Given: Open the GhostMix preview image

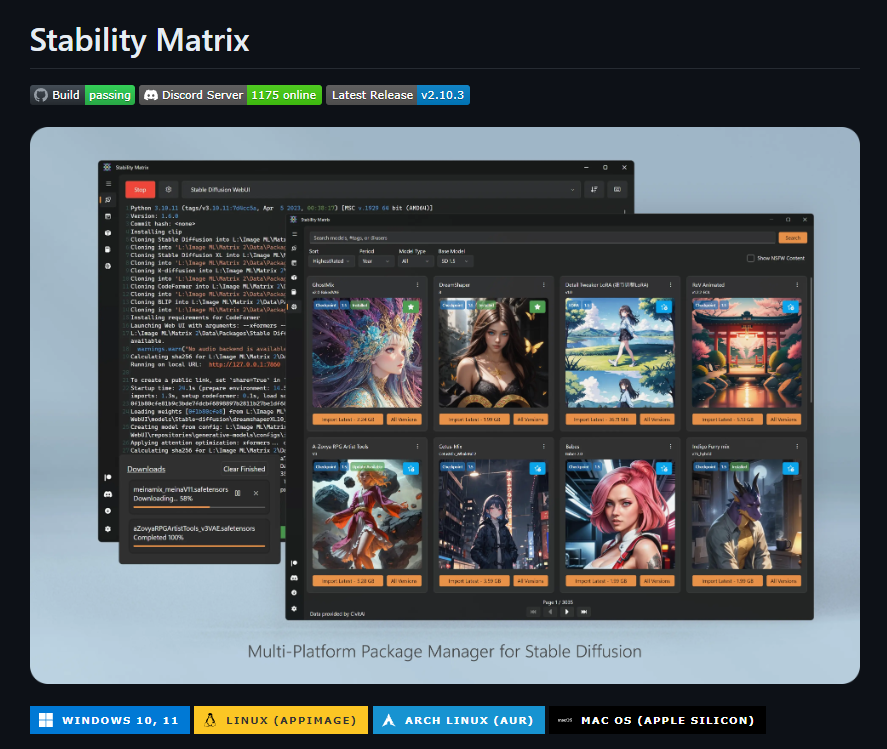Looking at the screenshot, I should click(367, 352).
